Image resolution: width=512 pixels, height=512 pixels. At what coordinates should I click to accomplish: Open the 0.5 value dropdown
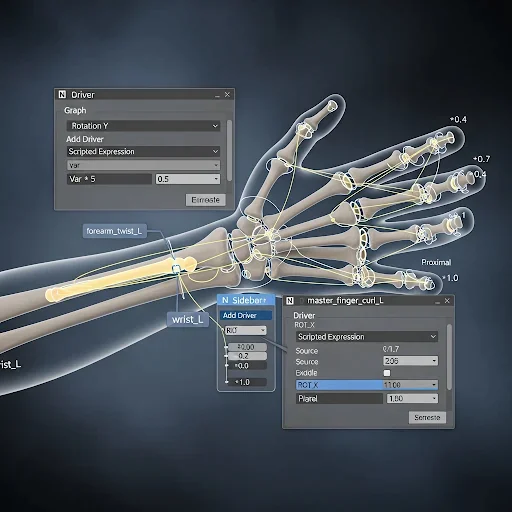(188, 179)
